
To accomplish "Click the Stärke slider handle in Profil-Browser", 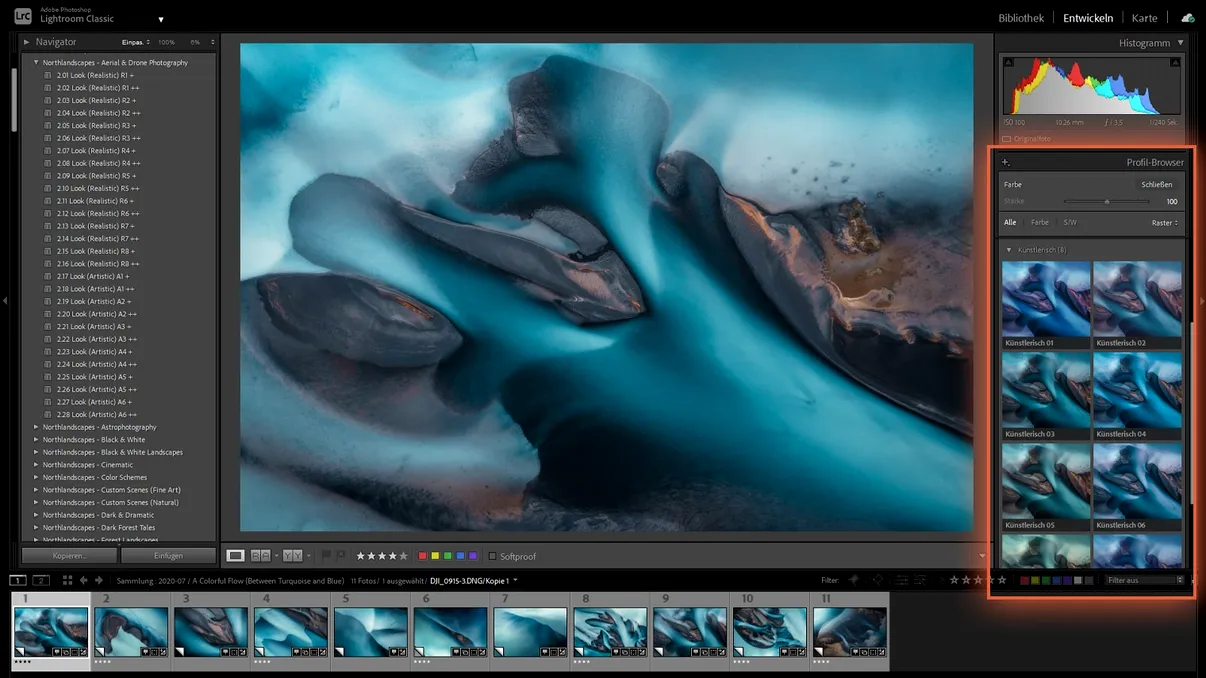I will pos(1108,200).
